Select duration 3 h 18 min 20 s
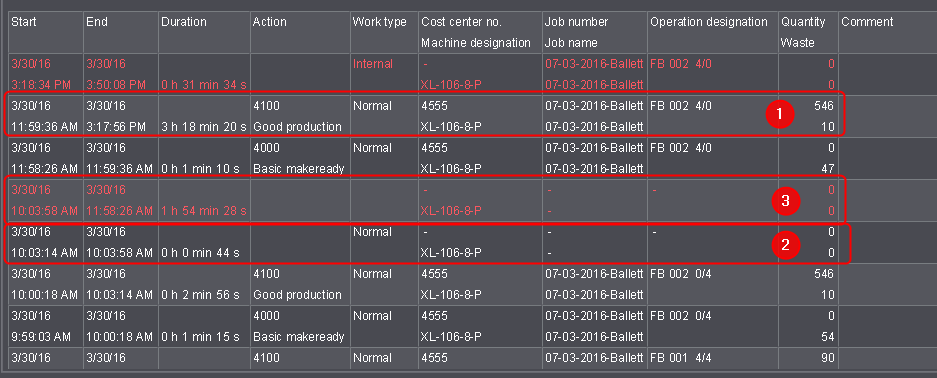Image resolution: width=937 pixels, height=378 pixels. click(x=204, y=127)
